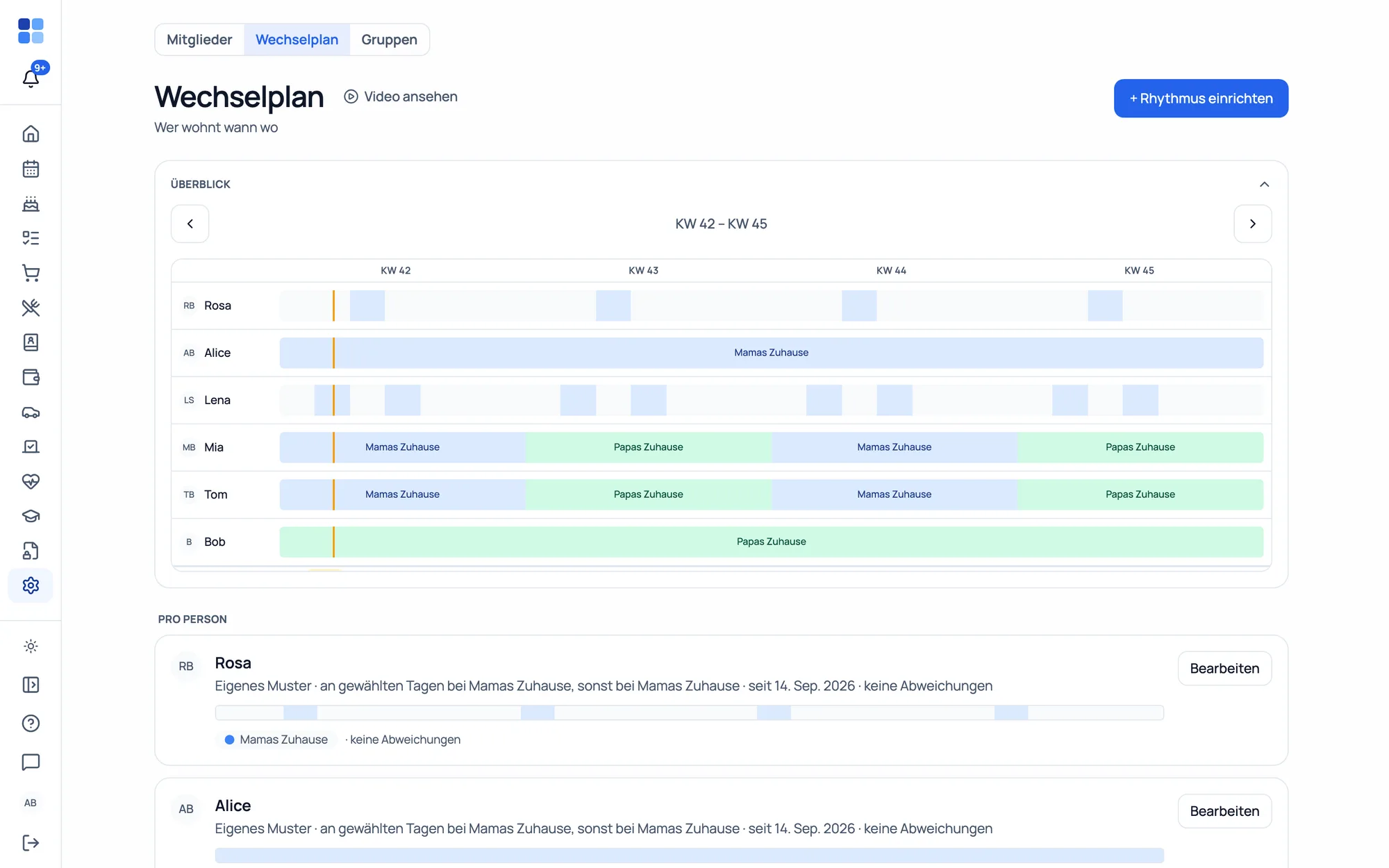Open the chat feedback icon

tap(31, 762)
